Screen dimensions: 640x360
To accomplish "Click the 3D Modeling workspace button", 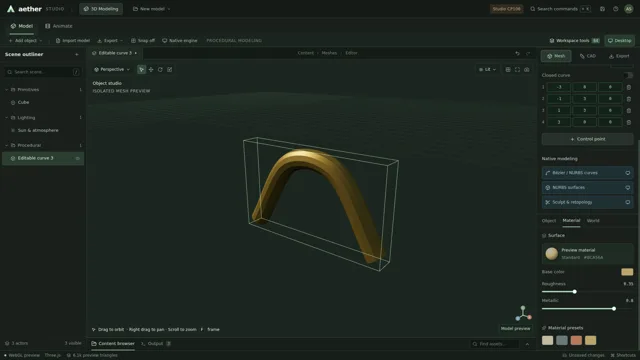I will tap(101, 9).
